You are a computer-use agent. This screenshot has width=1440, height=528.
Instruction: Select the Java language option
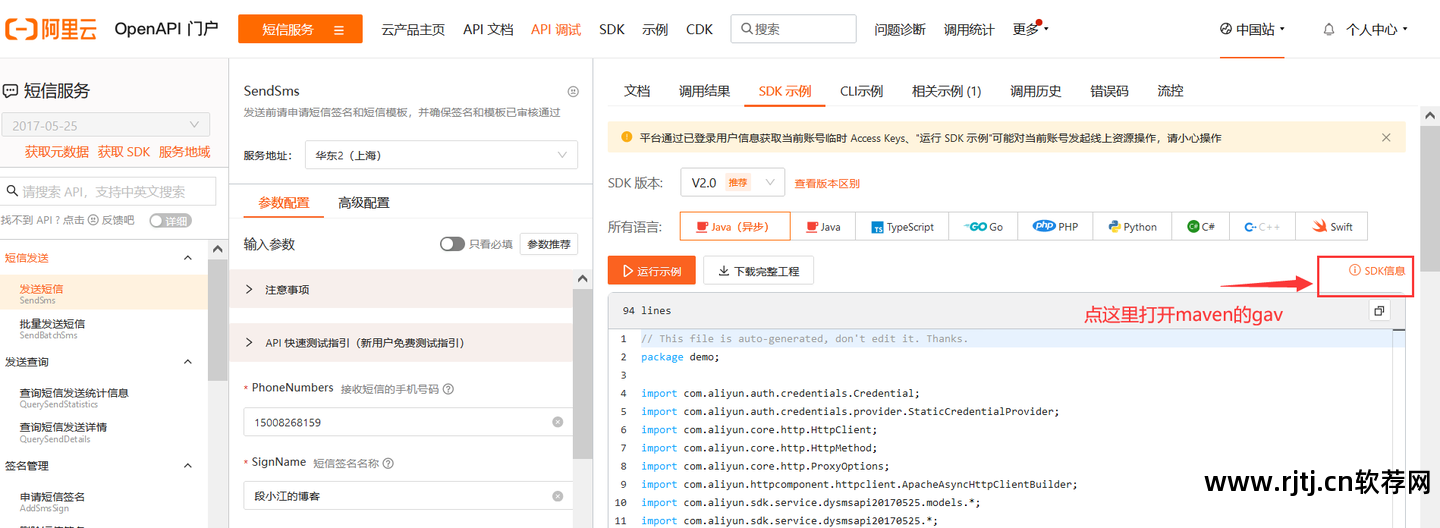824,227
